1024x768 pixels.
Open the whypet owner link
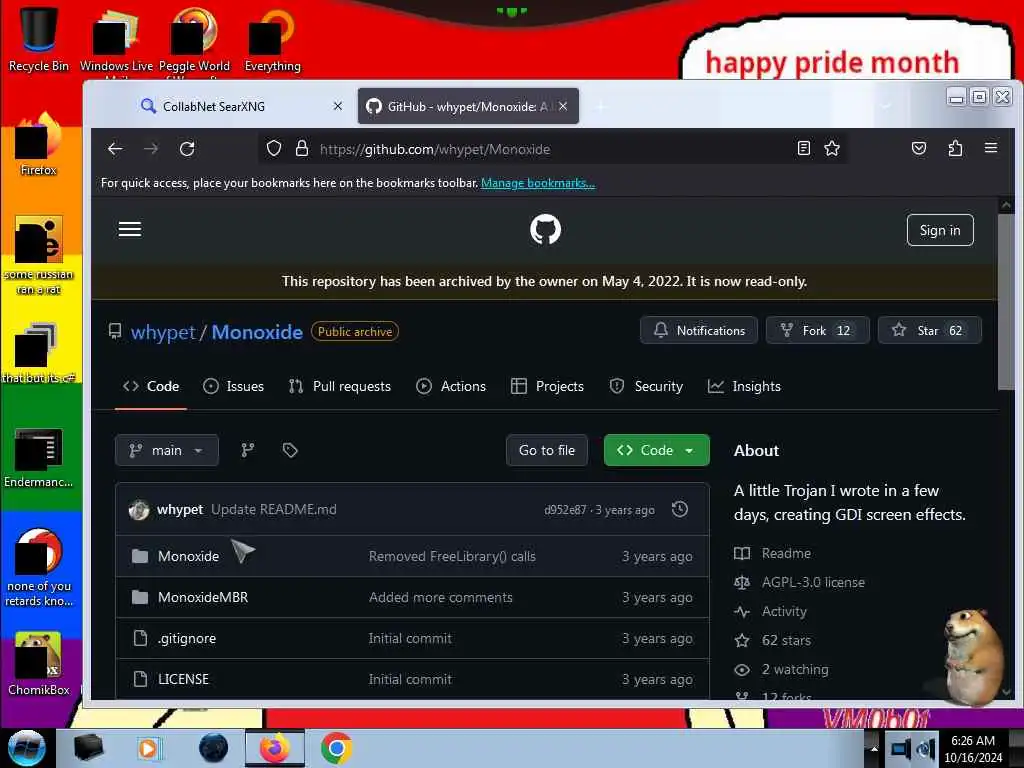(163, 332)
